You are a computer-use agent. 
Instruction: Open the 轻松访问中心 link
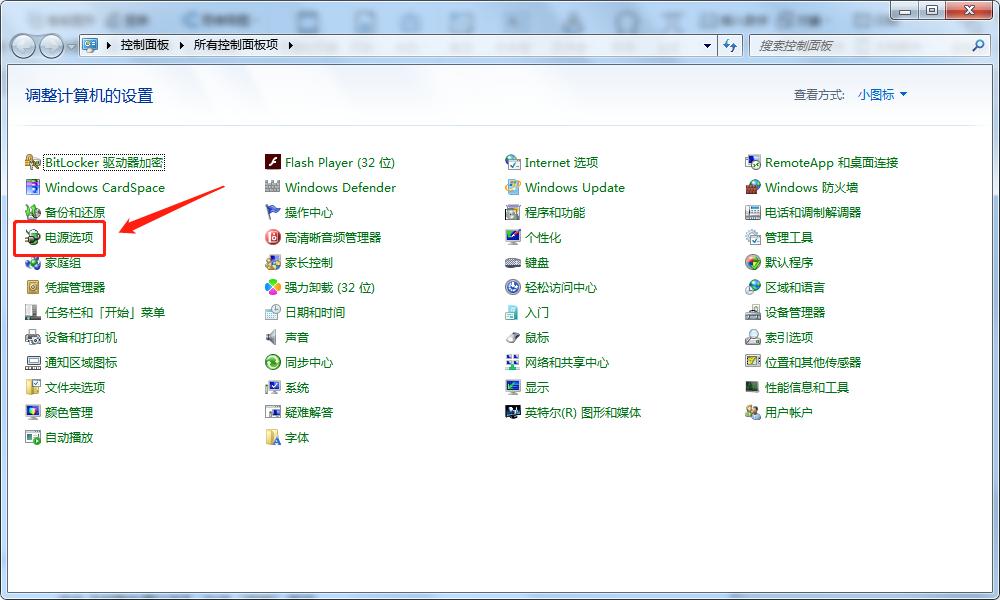tap(561, 287)
